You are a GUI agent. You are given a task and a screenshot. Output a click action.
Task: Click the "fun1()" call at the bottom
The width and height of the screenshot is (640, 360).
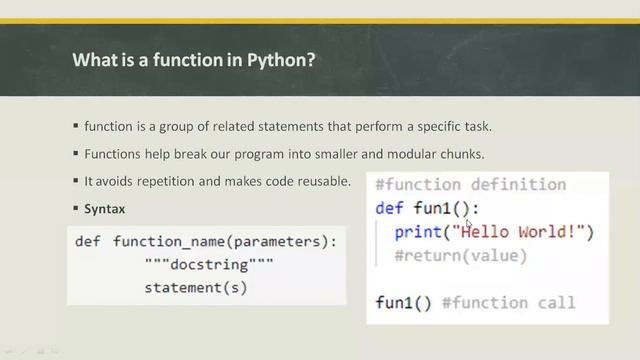(x=403, y=303)
